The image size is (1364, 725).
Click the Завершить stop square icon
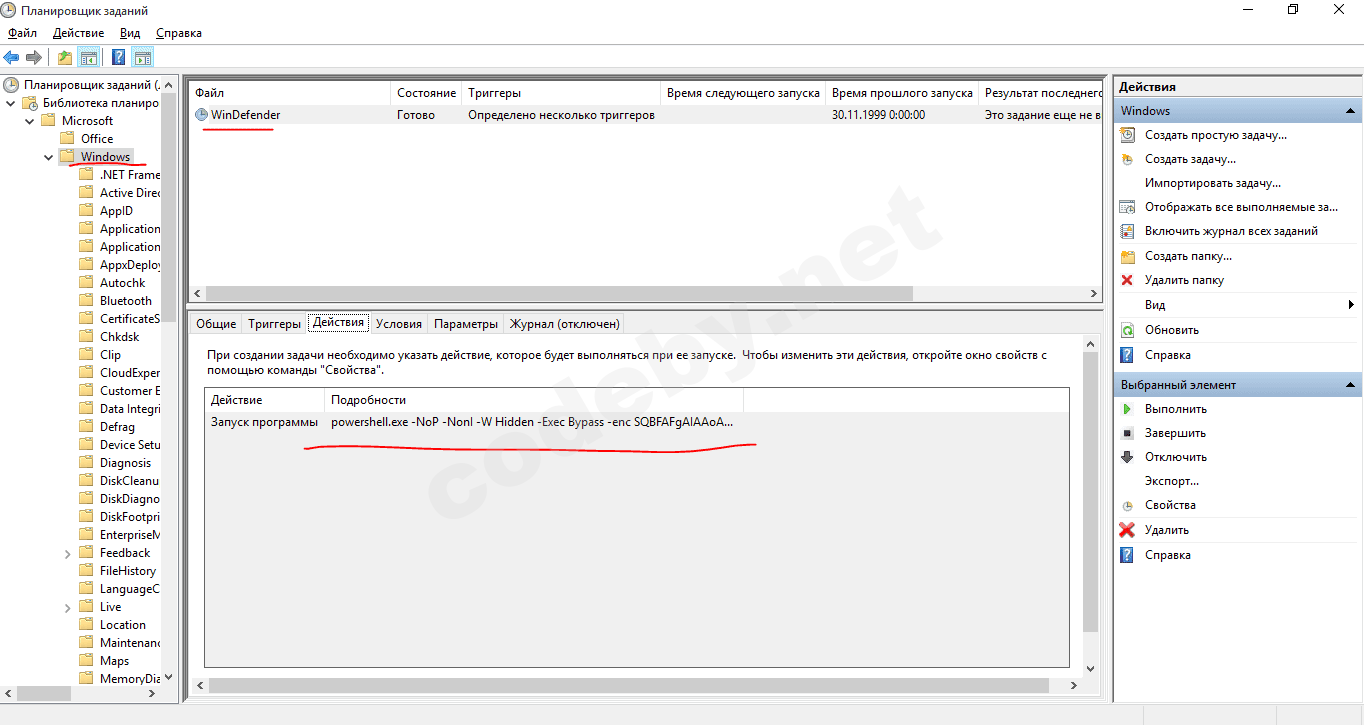click(x=1128, y=433)
